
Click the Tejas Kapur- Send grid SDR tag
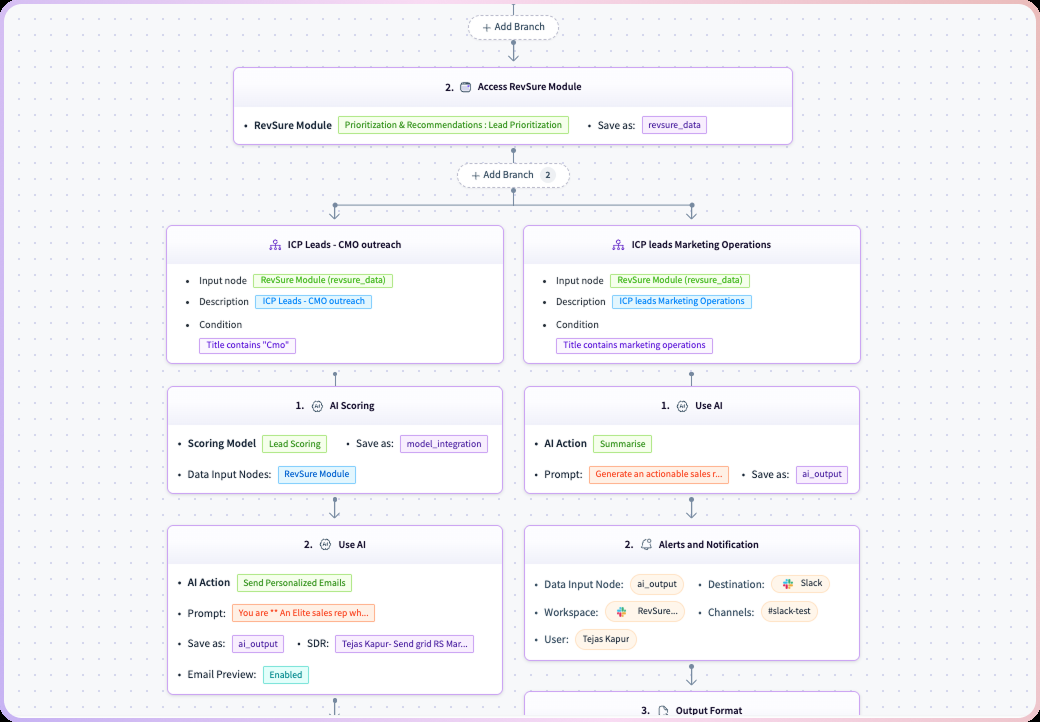pos(405,644)
